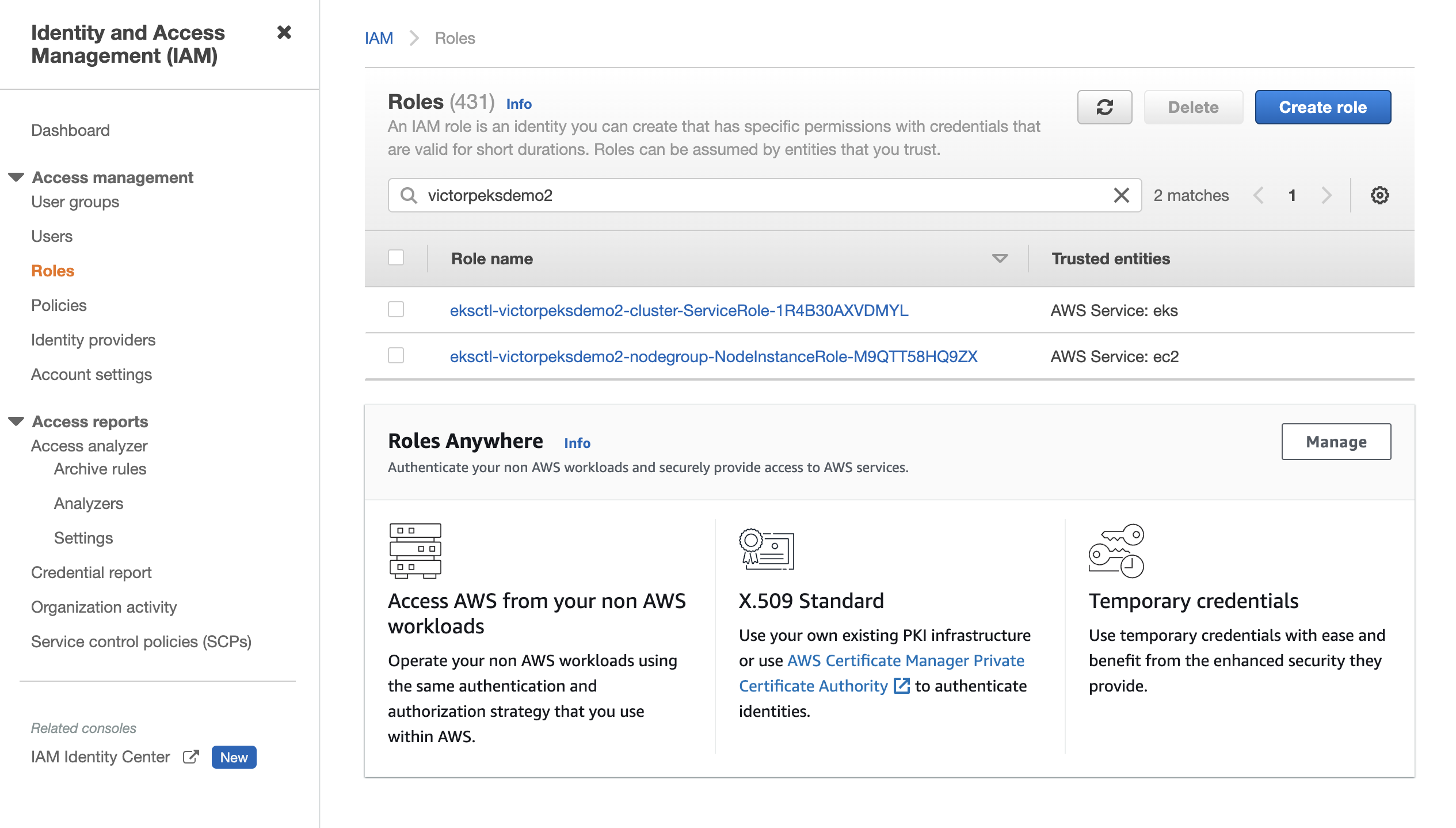The width and height of the screenshot is (1456, 828).
Task: Navigate to Credential report
Action: tap(91, 572)
